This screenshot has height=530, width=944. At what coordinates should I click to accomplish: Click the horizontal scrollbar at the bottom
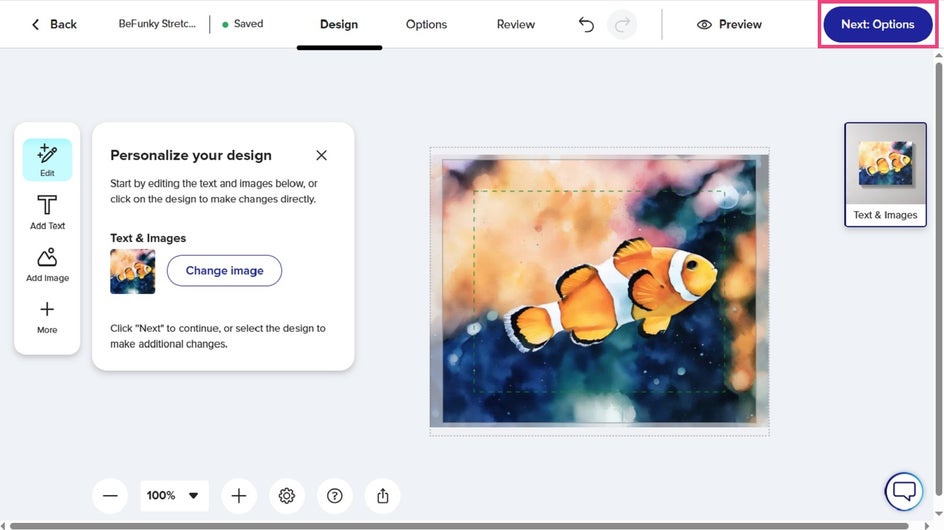pyautogui.click(x=459, y=526)
